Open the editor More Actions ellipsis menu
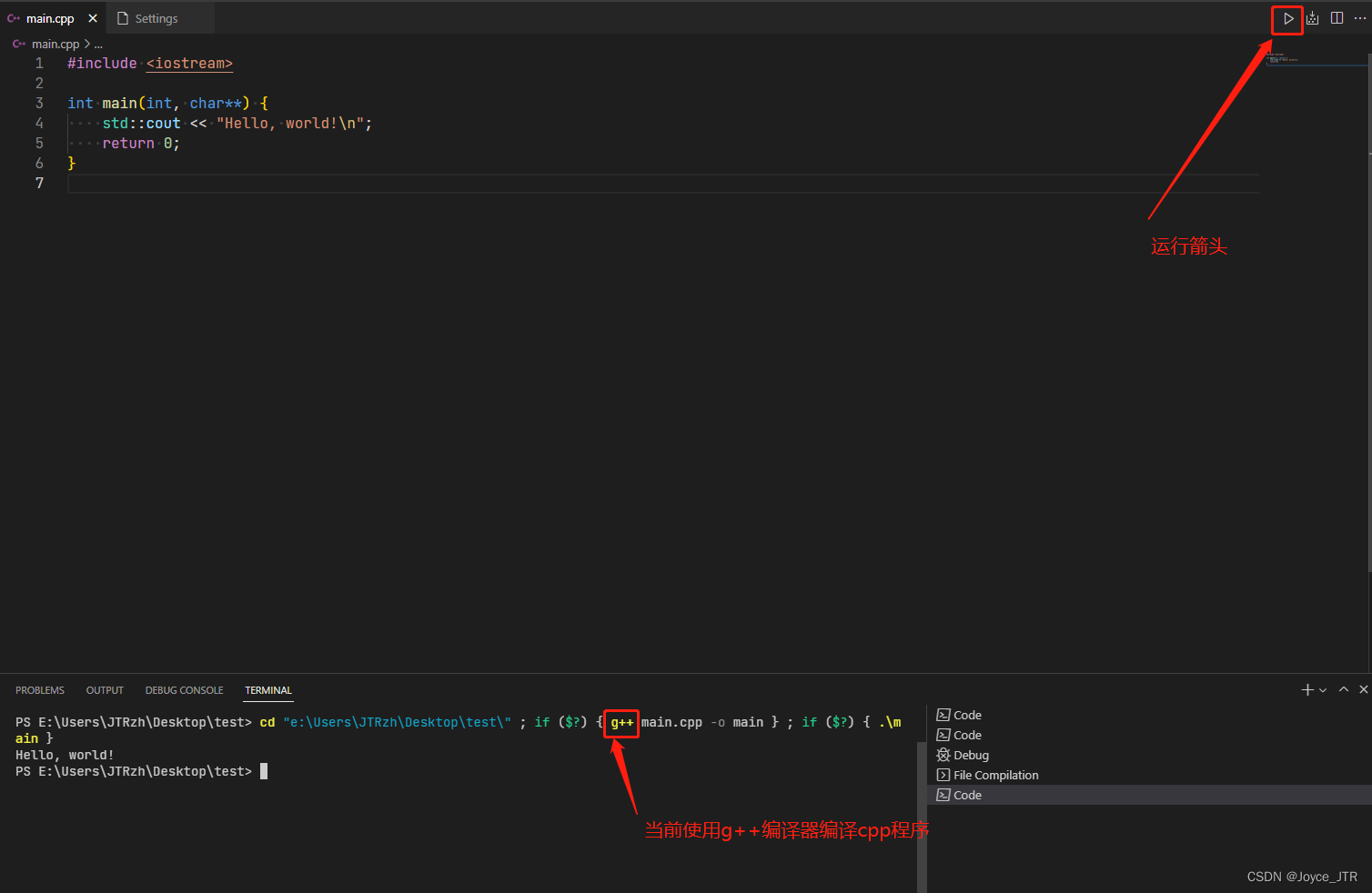The width and height of the screenshot is (1372, 893). [x=1359, y=17]
